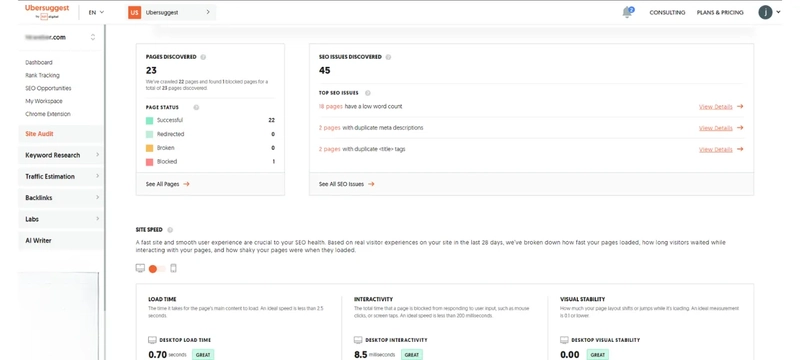This screenshot has width=800, height=360.
Task: Click the orange US project badge
Action: pos(134,12)
